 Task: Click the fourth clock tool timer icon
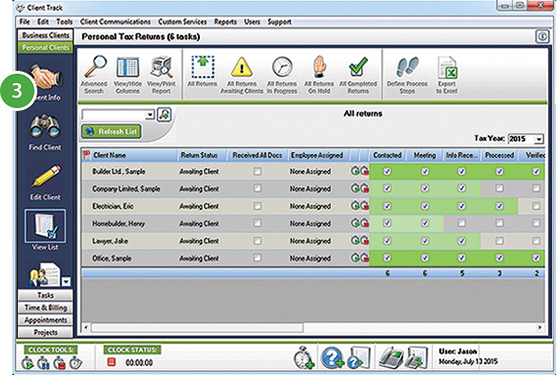[x=75, y=363]
